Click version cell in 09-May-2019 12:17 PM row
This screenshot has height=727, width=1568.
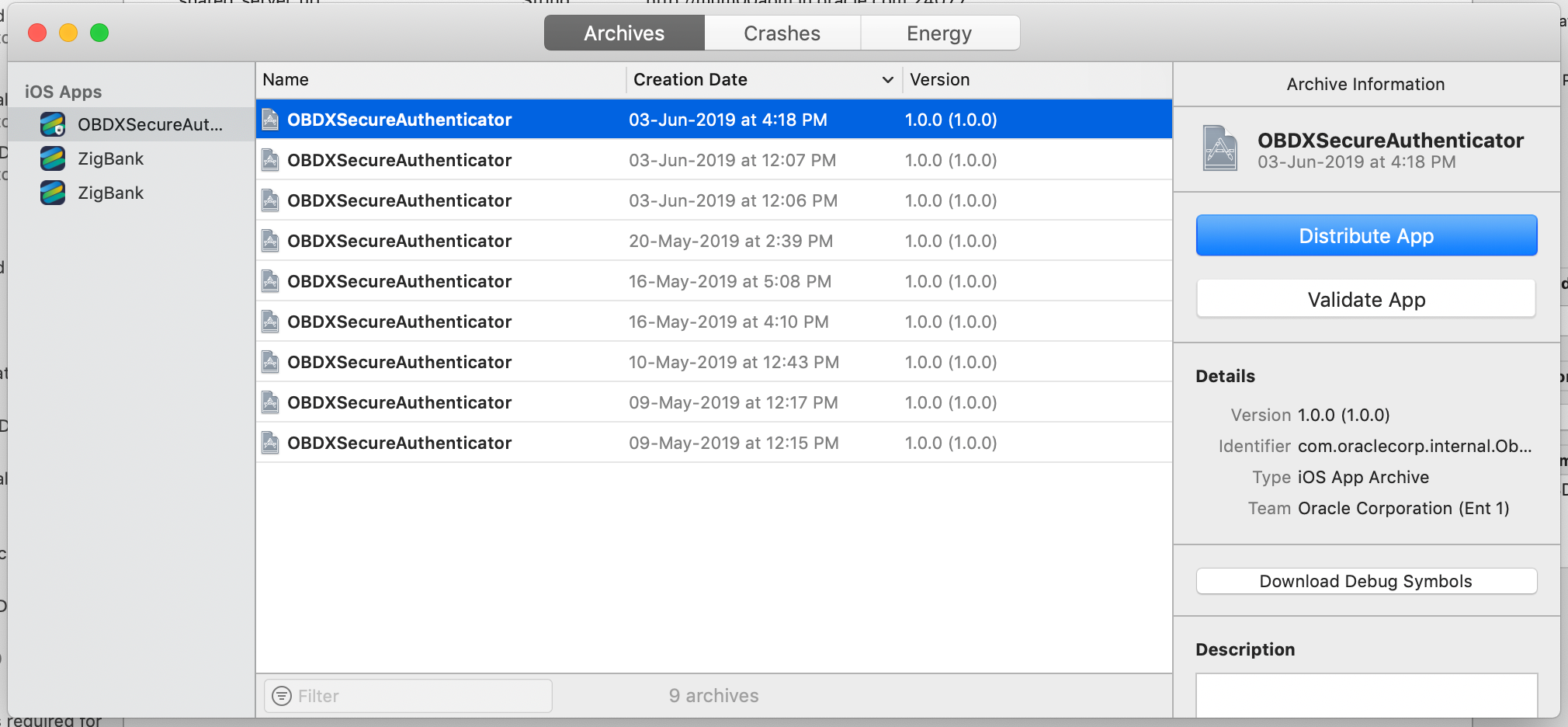click(x=951, y=402)
